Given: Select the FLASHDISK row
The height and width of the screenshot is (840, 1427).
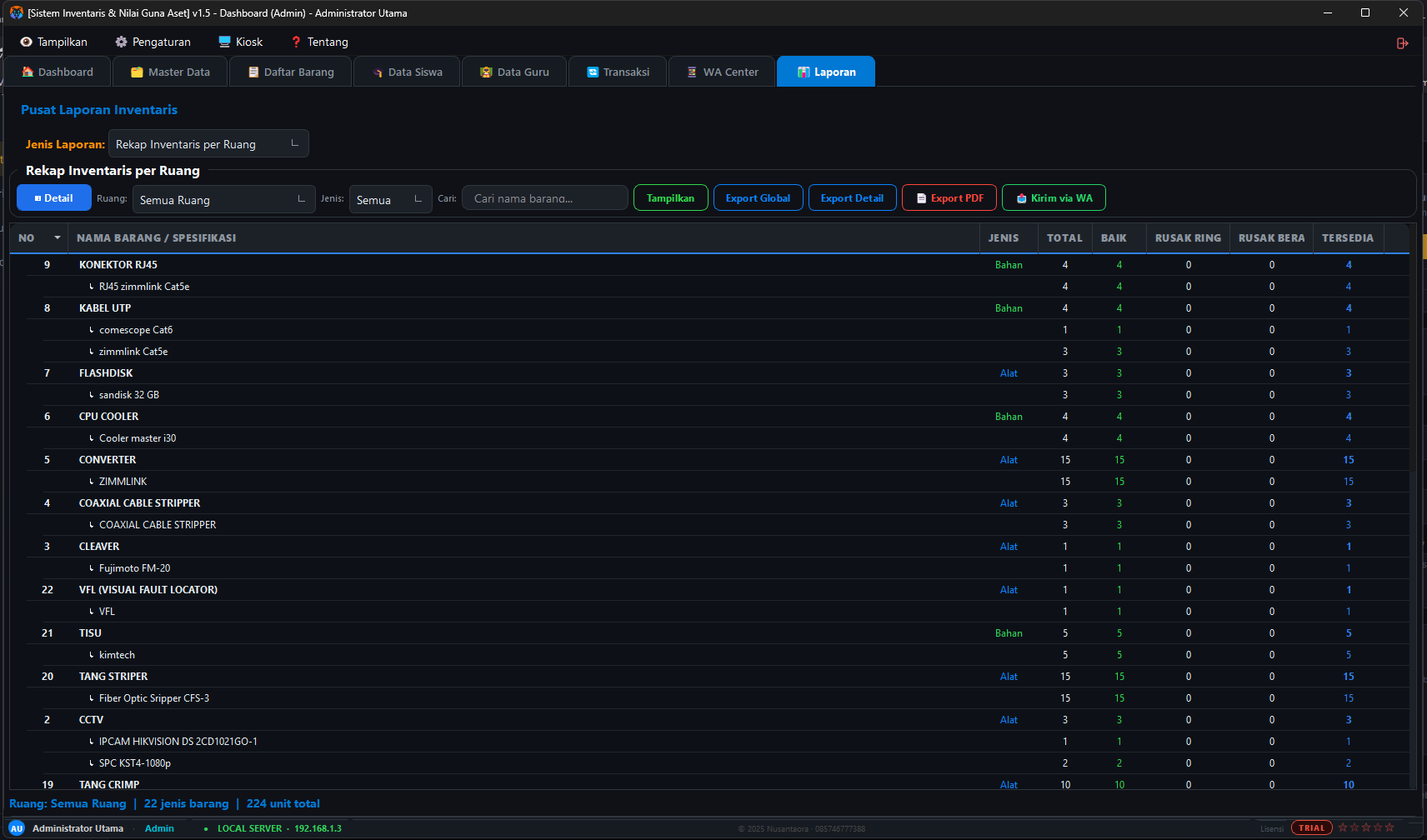Looking at the screenshot, I should coord(709,373).
